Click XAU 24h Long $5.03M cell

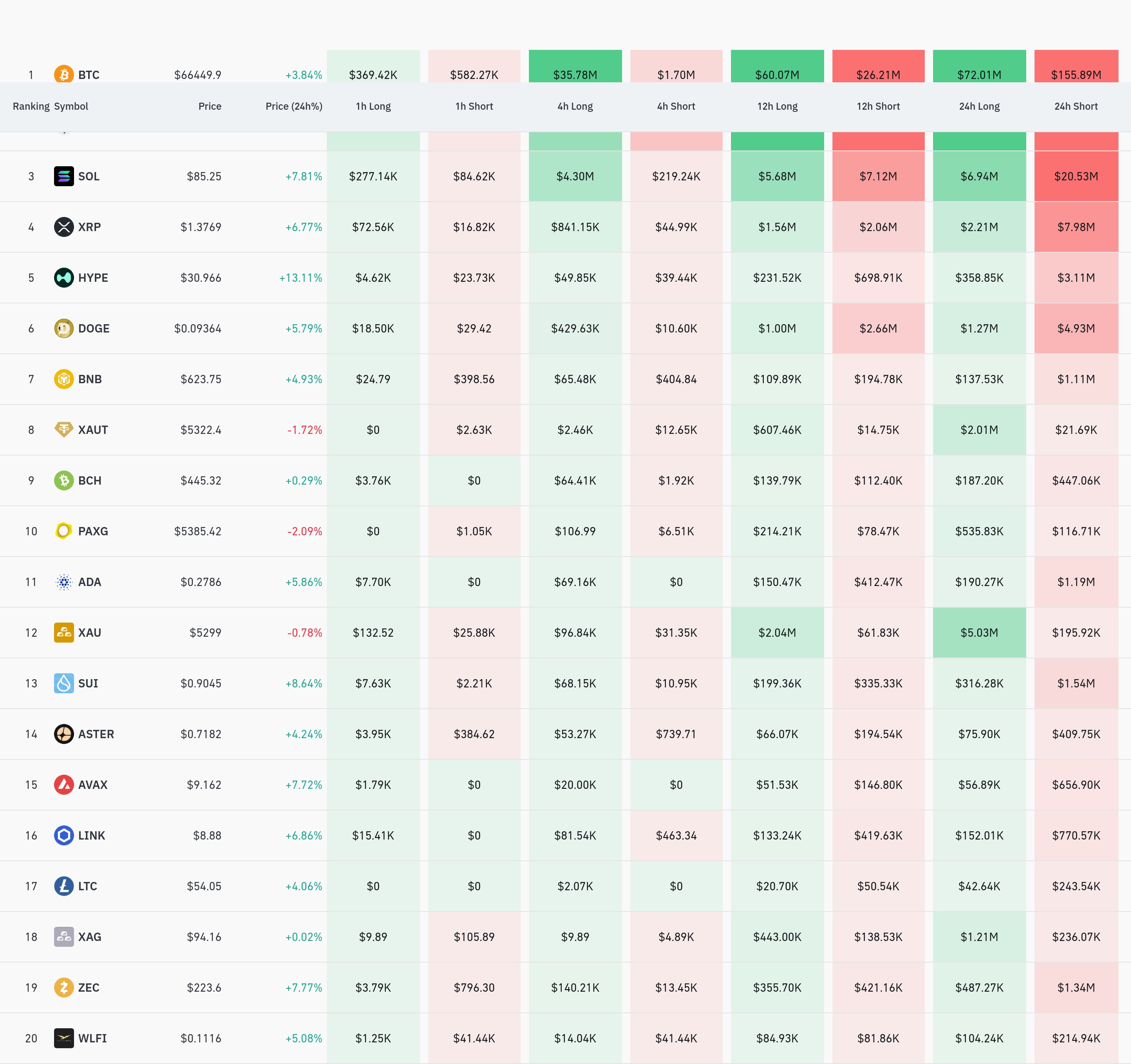pos(979,632)
